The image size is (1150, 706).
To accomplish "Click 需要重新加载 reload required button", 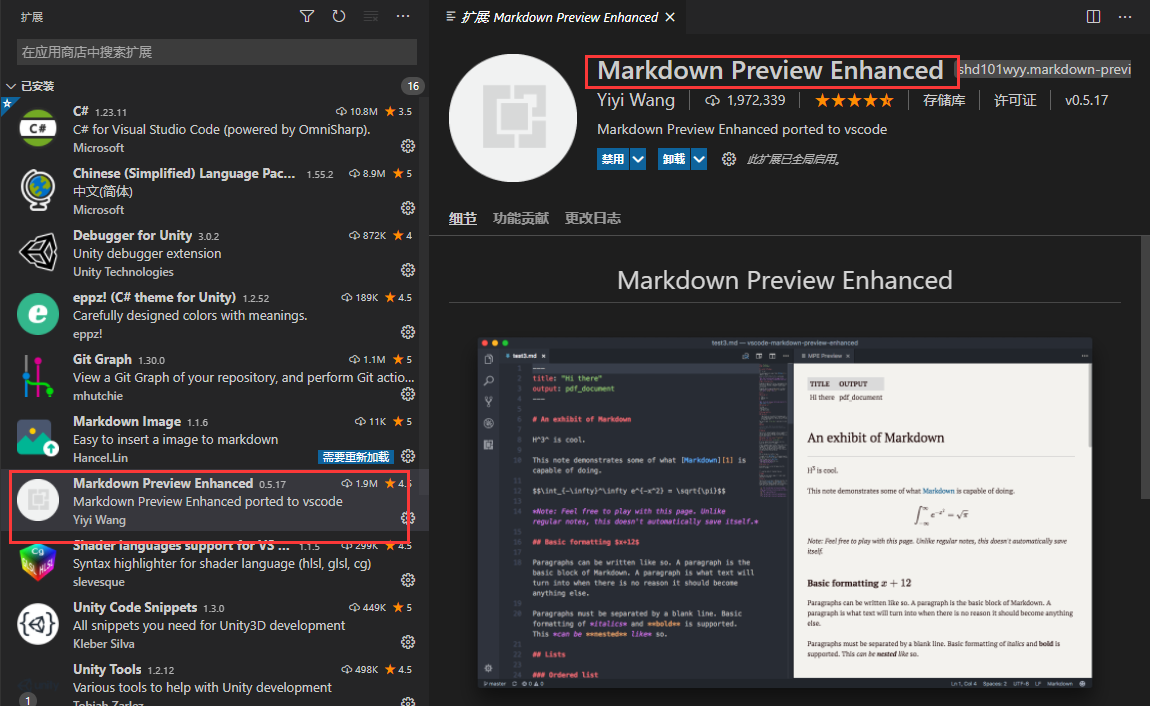I will (356, 457).
